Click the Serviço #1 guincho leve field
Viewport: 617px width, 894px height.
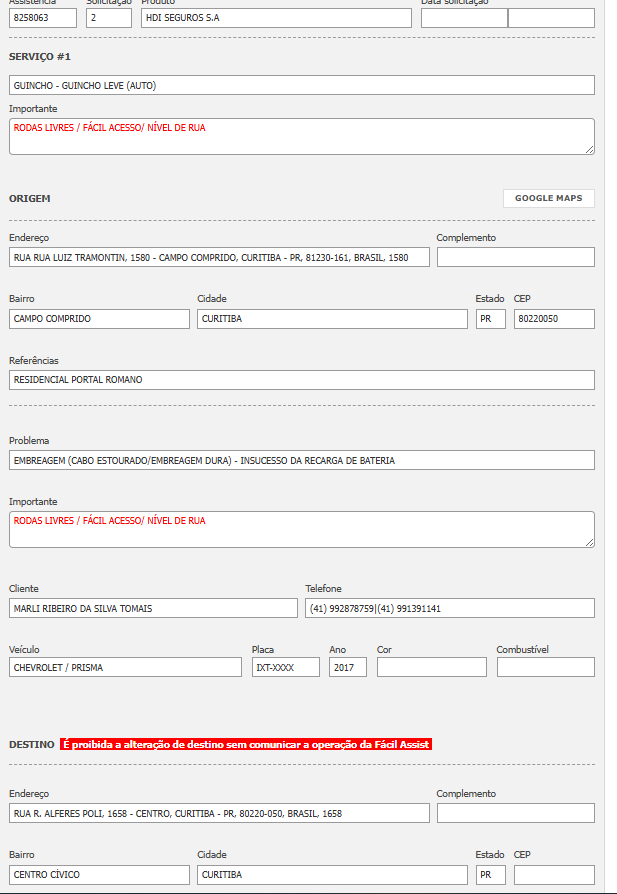click(x=301, y=85)
